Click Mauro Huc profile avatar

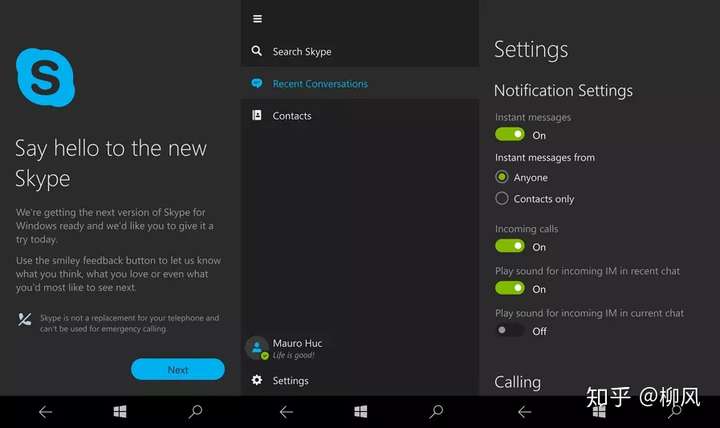[257, 348]
